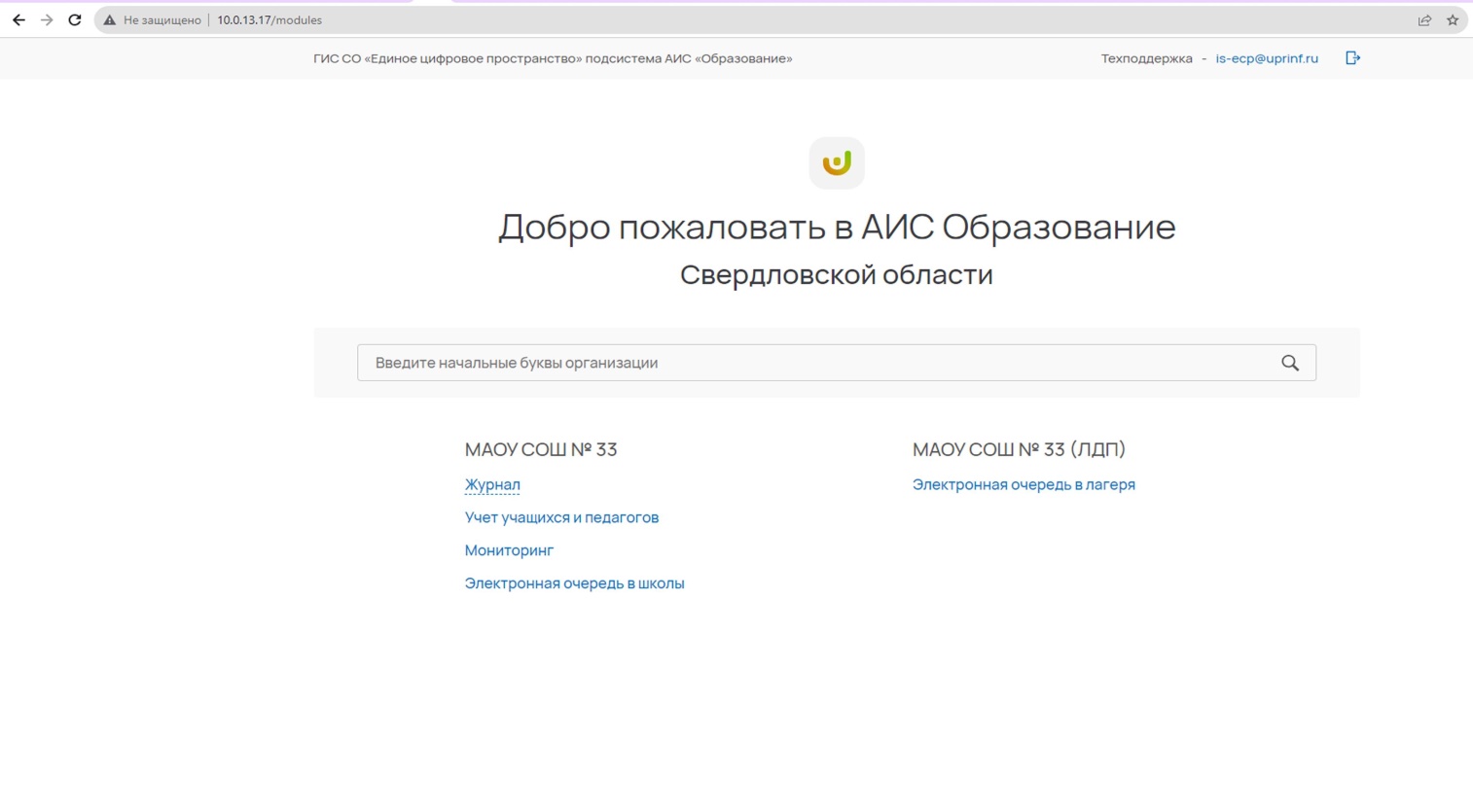This screenshot has width=1473, height=812.
Task: Bookmark the page with the star icon
Action: pos(1453,19)
